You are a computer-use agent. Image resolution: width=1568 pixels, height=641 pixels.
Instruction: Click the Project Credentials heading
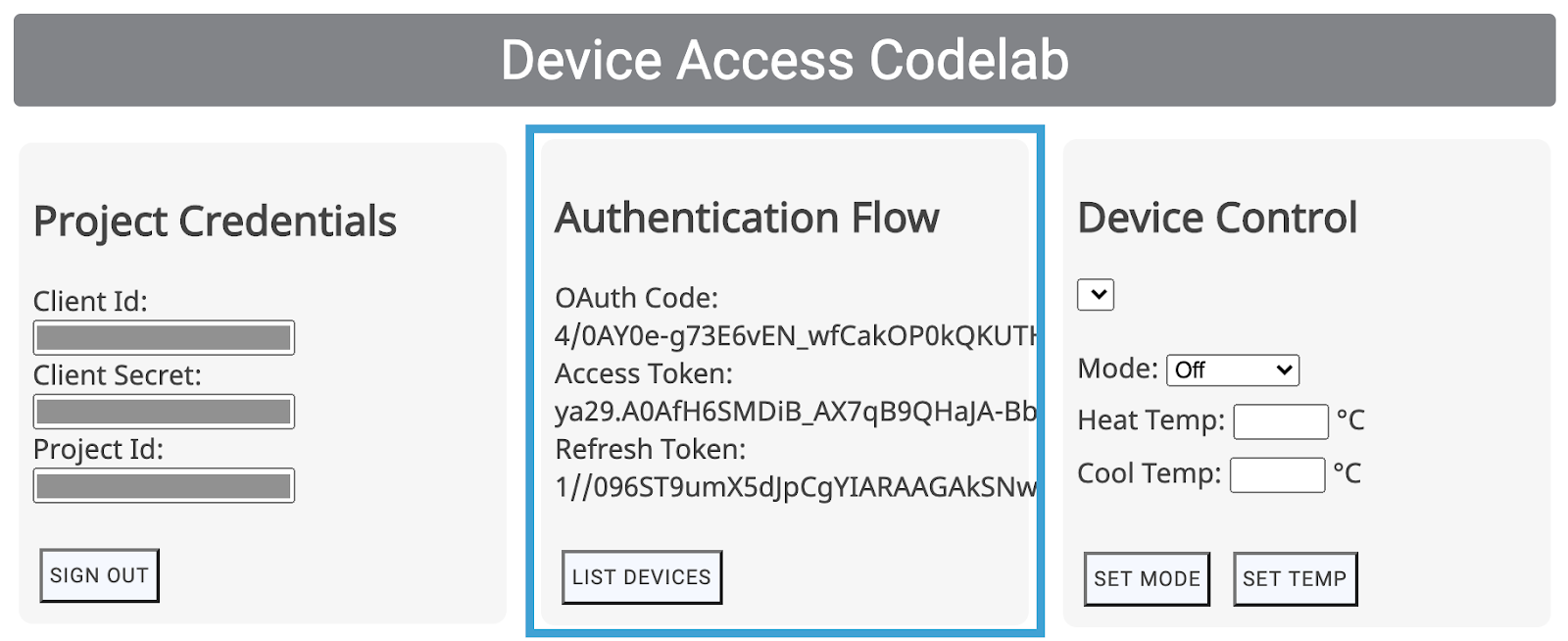click(215, 222)
